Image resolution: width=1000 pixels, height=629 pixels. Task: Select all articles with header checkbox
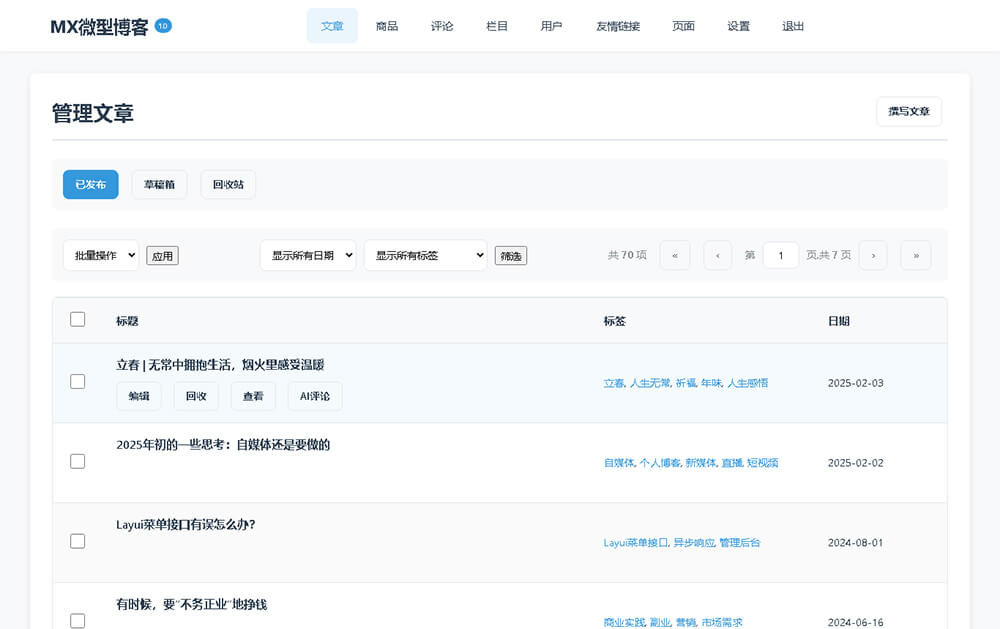77,317
